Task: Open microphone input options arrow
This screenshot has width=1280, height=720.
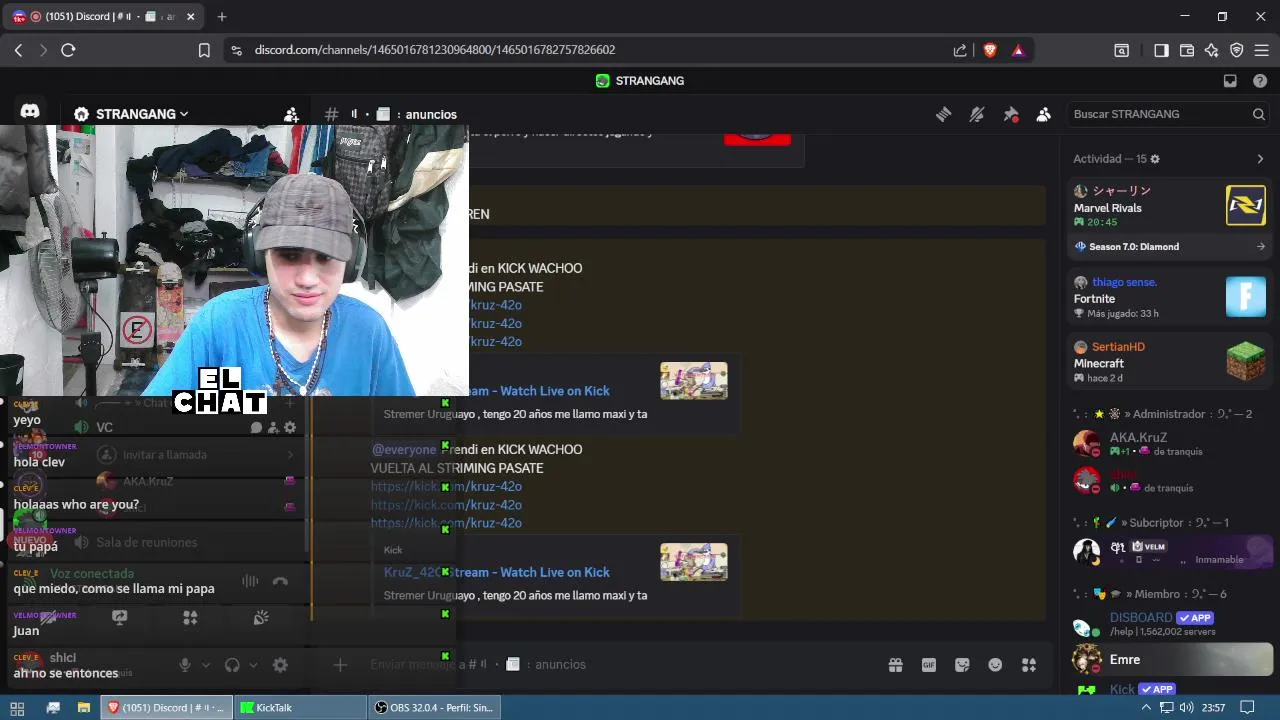Action: coord(206,665)
